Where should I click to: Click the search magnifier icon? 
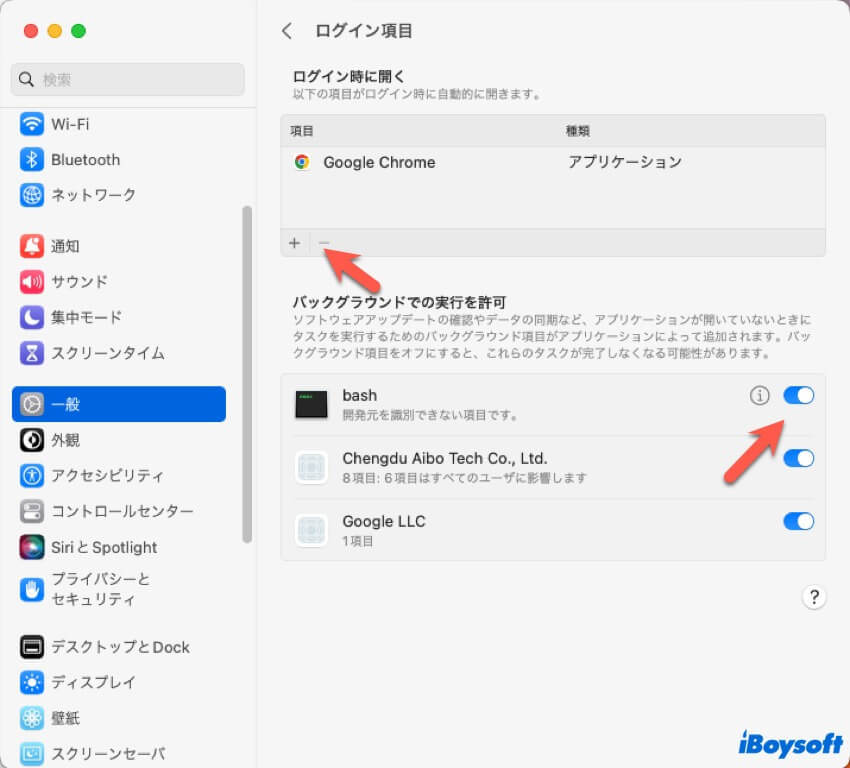pos(26,80)
